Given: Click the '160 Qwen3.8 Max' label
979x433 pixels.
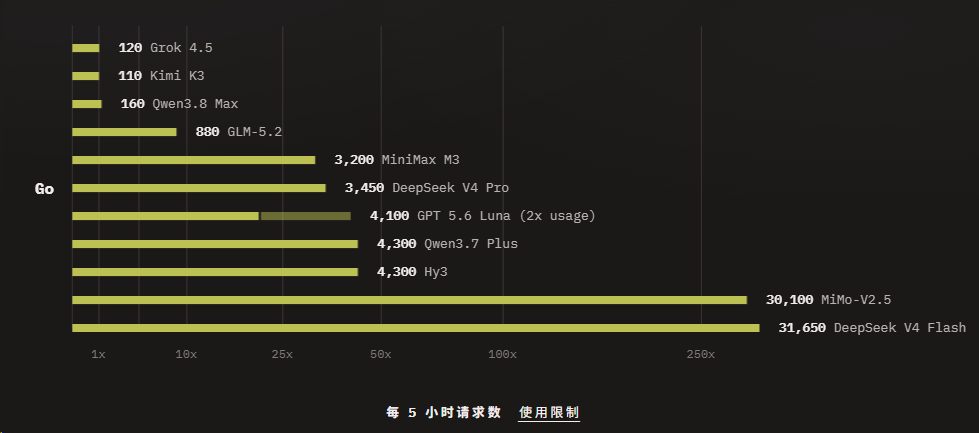Looking at the screenshot, I should (x=179, y=104).
